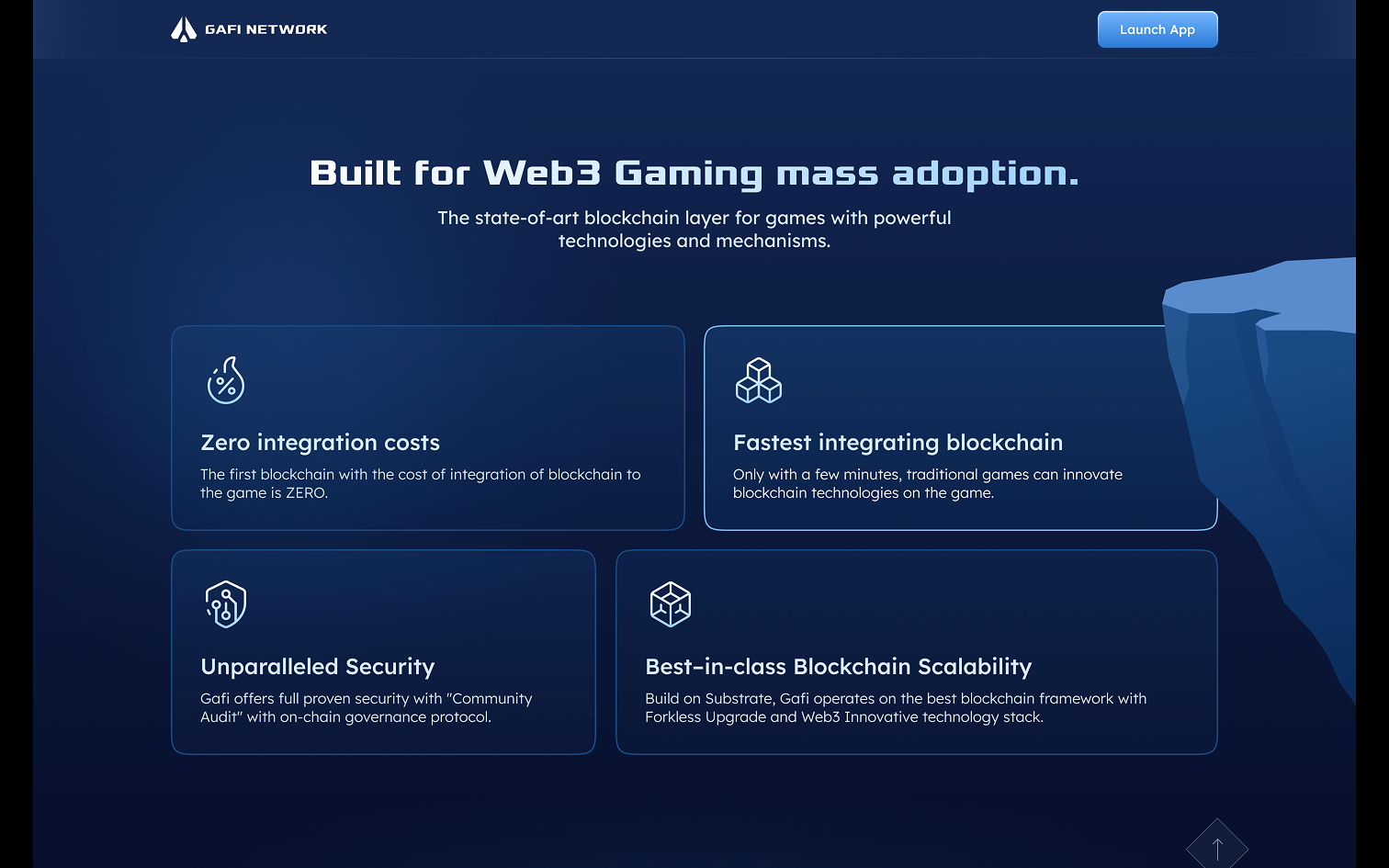Click the Zero integration costs heading
The width and height of the screenshot is (1389, 868).
pos(320,442)
